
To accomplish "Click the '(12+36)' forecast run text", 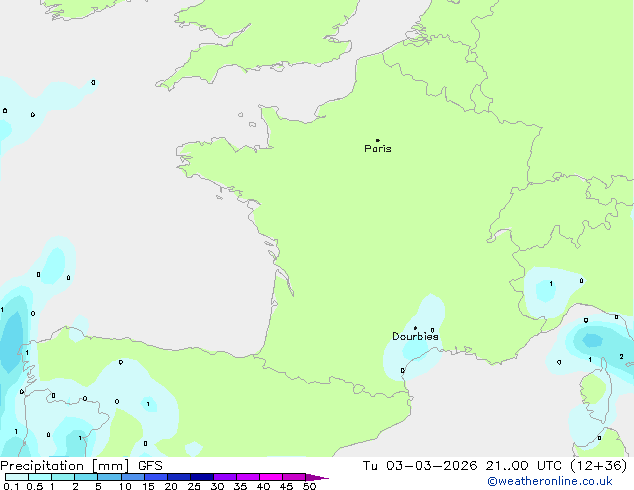I will (x=598, y=466).
